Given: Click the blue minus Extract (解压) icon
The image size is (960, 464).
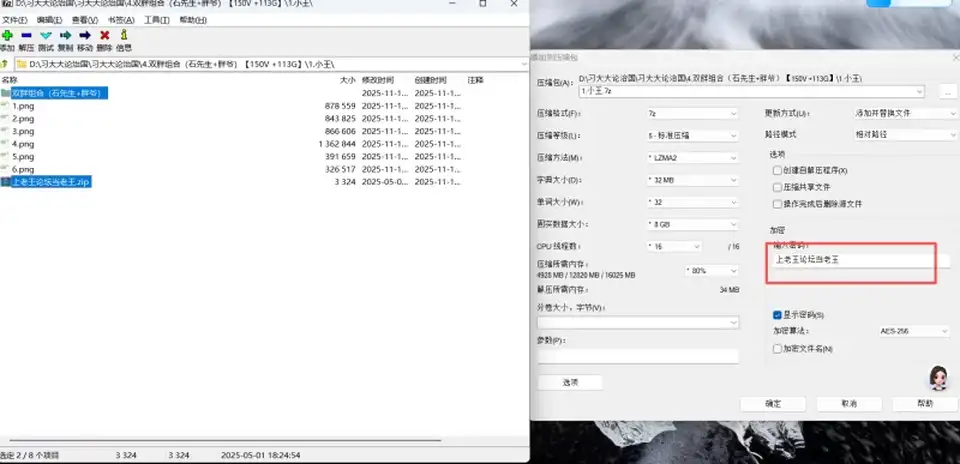Looking at the screenshot, I should (x=26, y=36).
